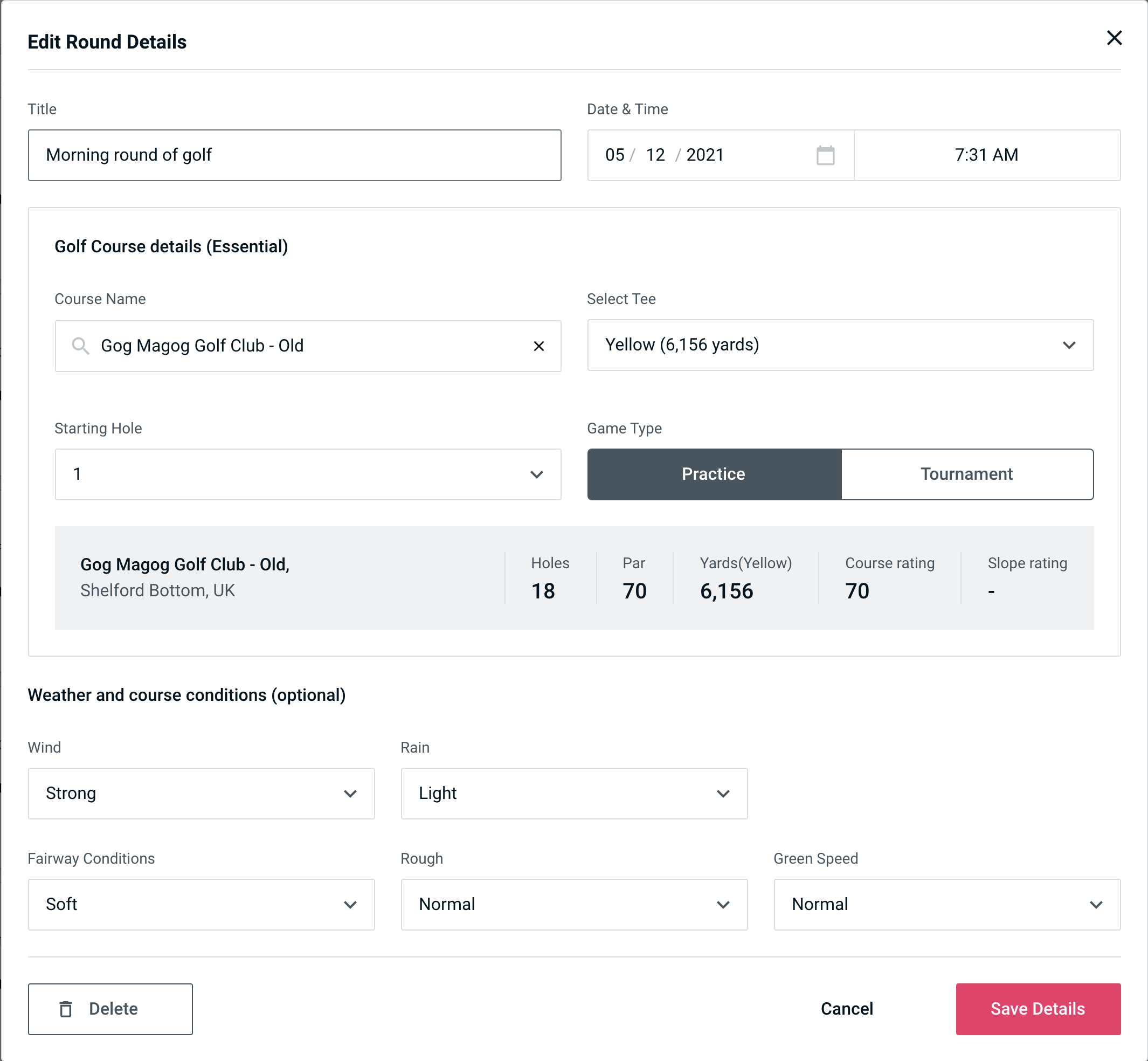The height and width of the screenshot is (1061, 1148).
Task: Expand the Fairway Conditions dropdown
Action: [200, 904]
